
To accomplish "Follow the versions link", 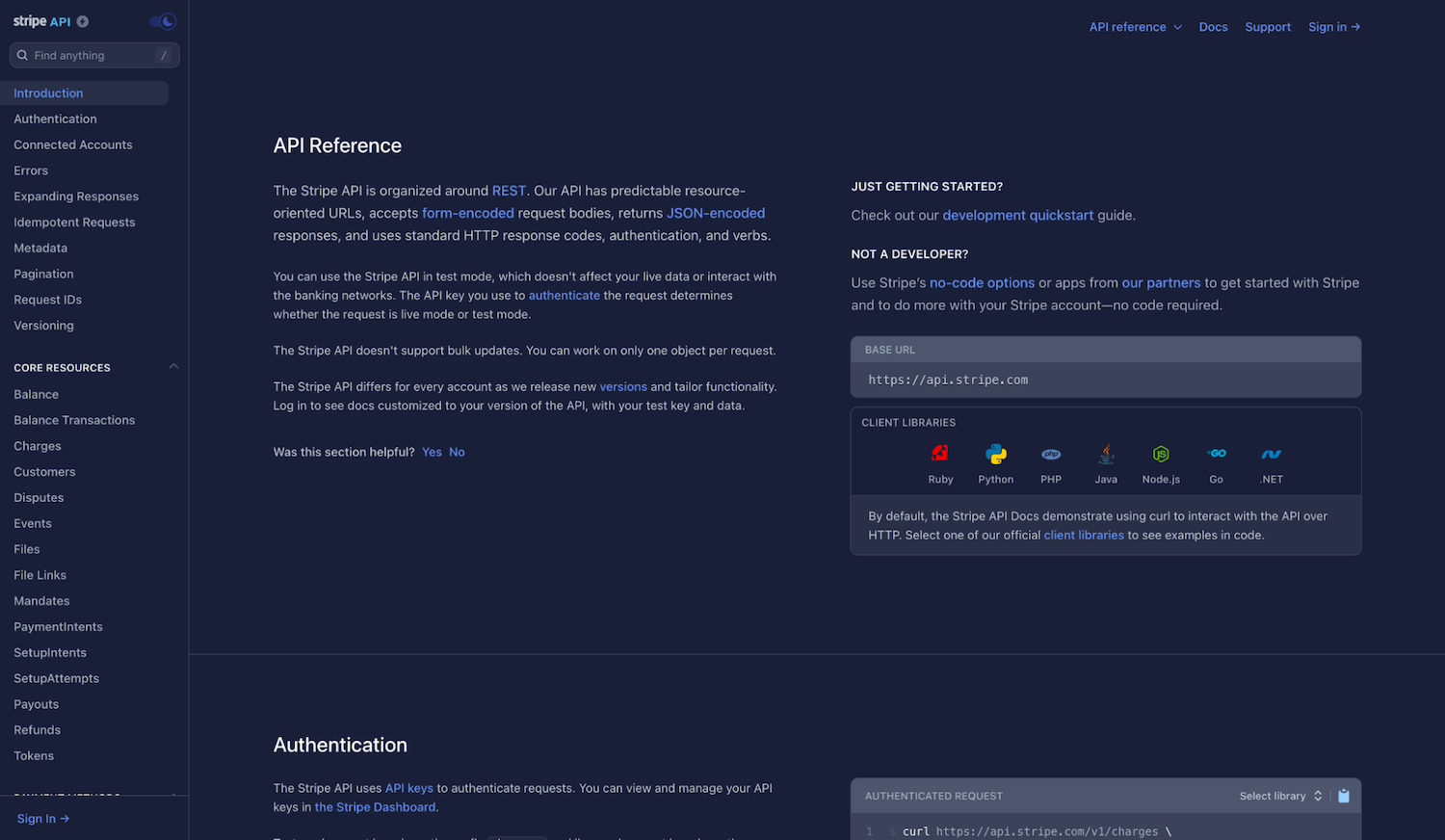I will (623, 386).
